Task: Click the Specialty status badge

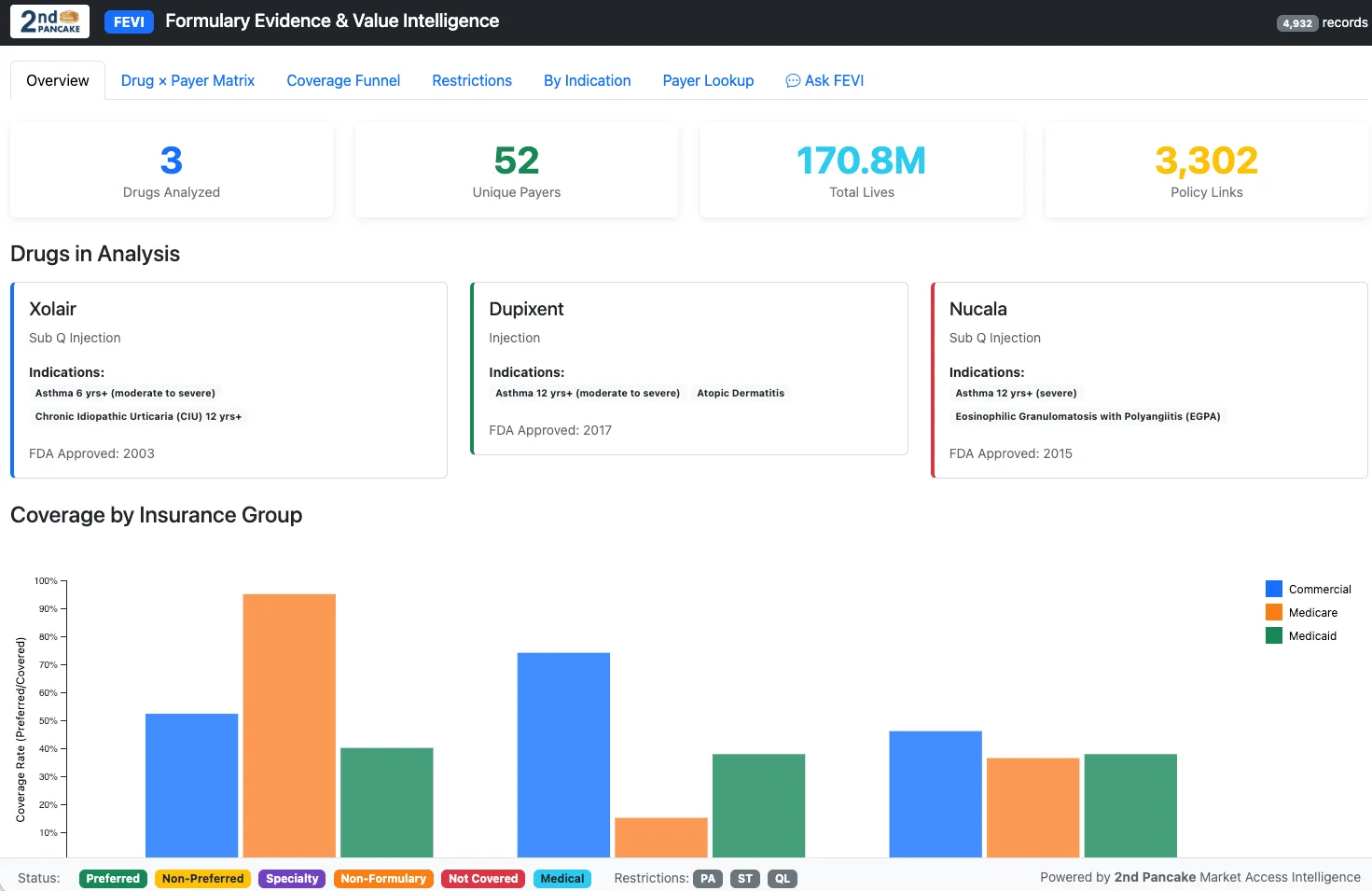Action: tap(291, 878)
